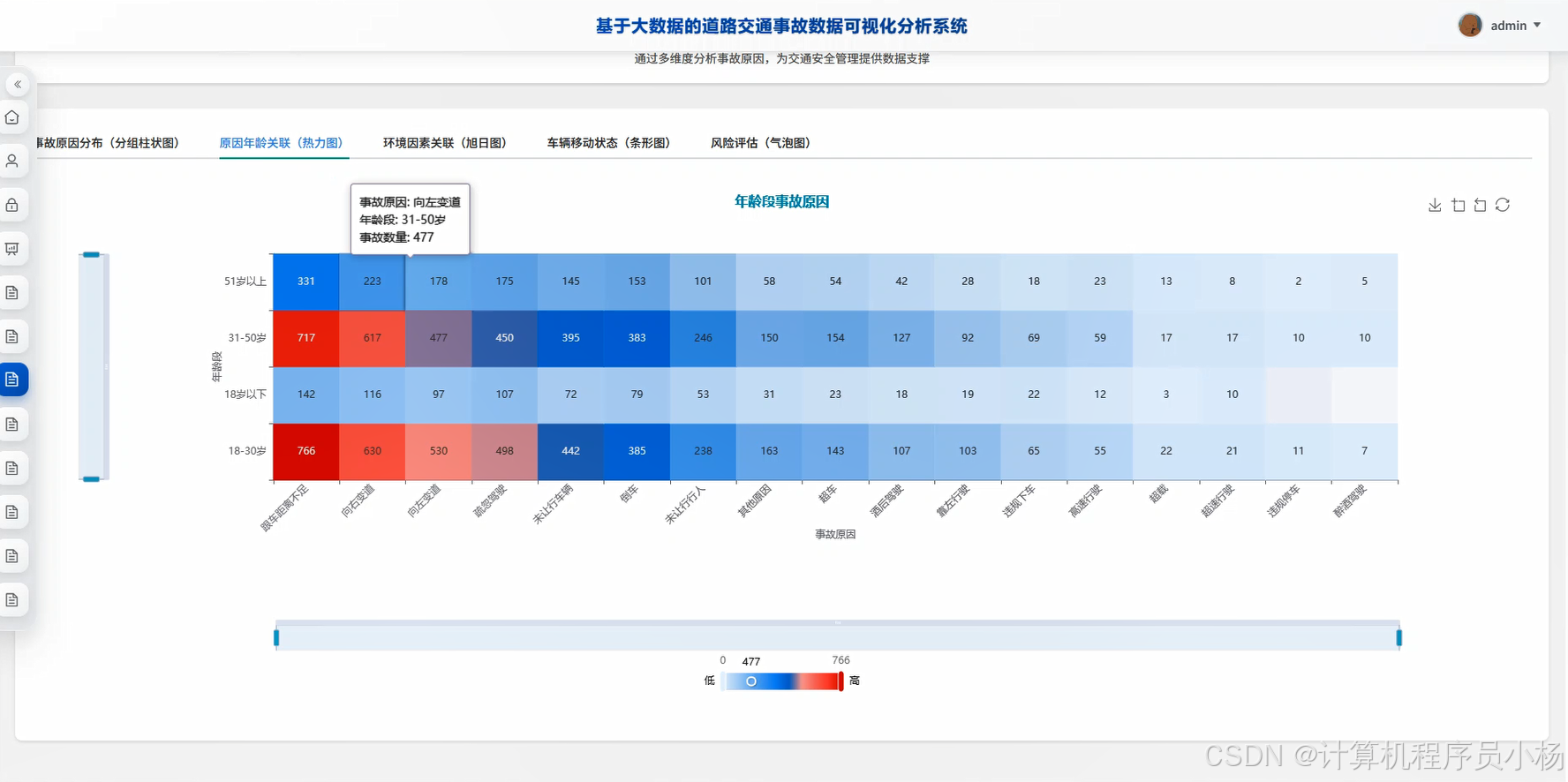Image resolution: width=1568 pixels, height=782 pixels.
Task: Click the zoom reset back icon
Action: [1481, 205]
